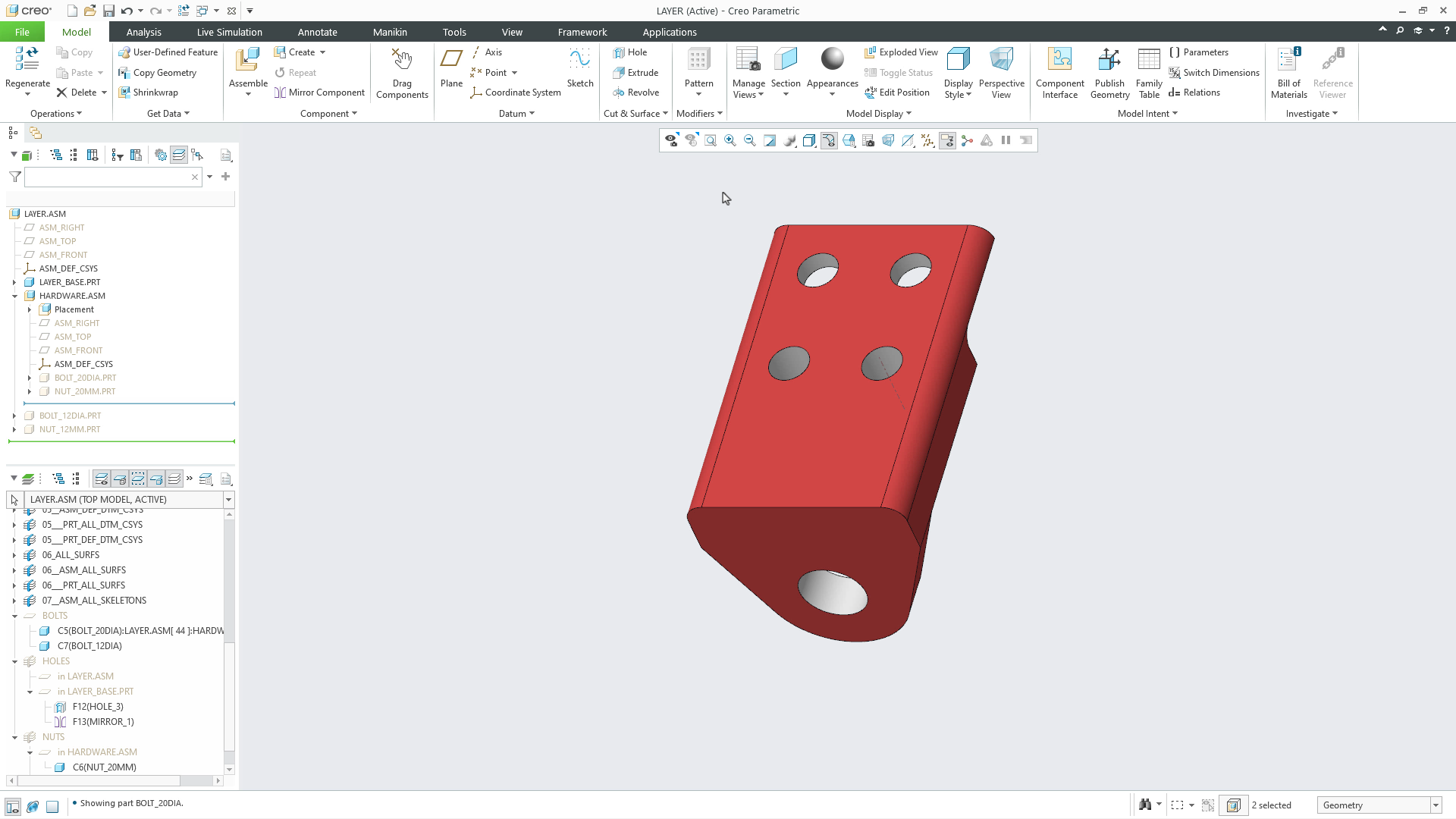Image resolution: width=1456 pixels, height=819 pixels.
Task: Click the Edit Position button
Action: [x=897, y=93]
